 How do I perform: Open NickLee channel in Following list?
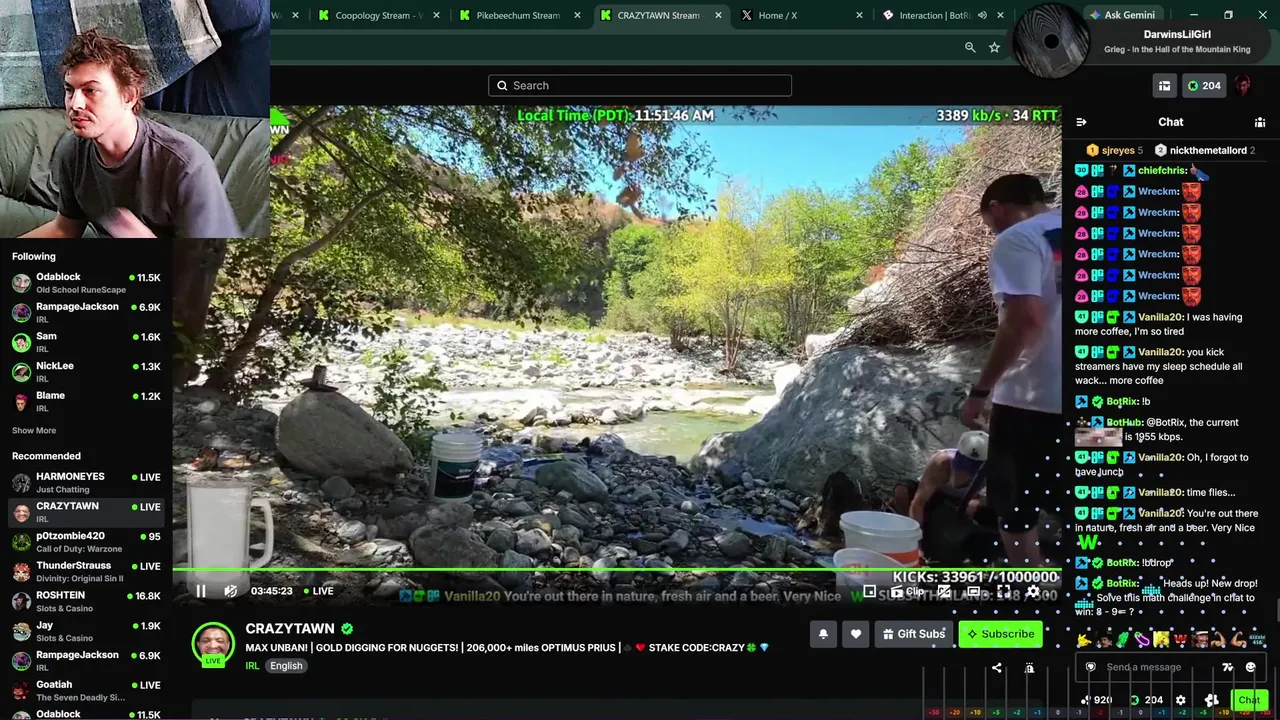86,371
